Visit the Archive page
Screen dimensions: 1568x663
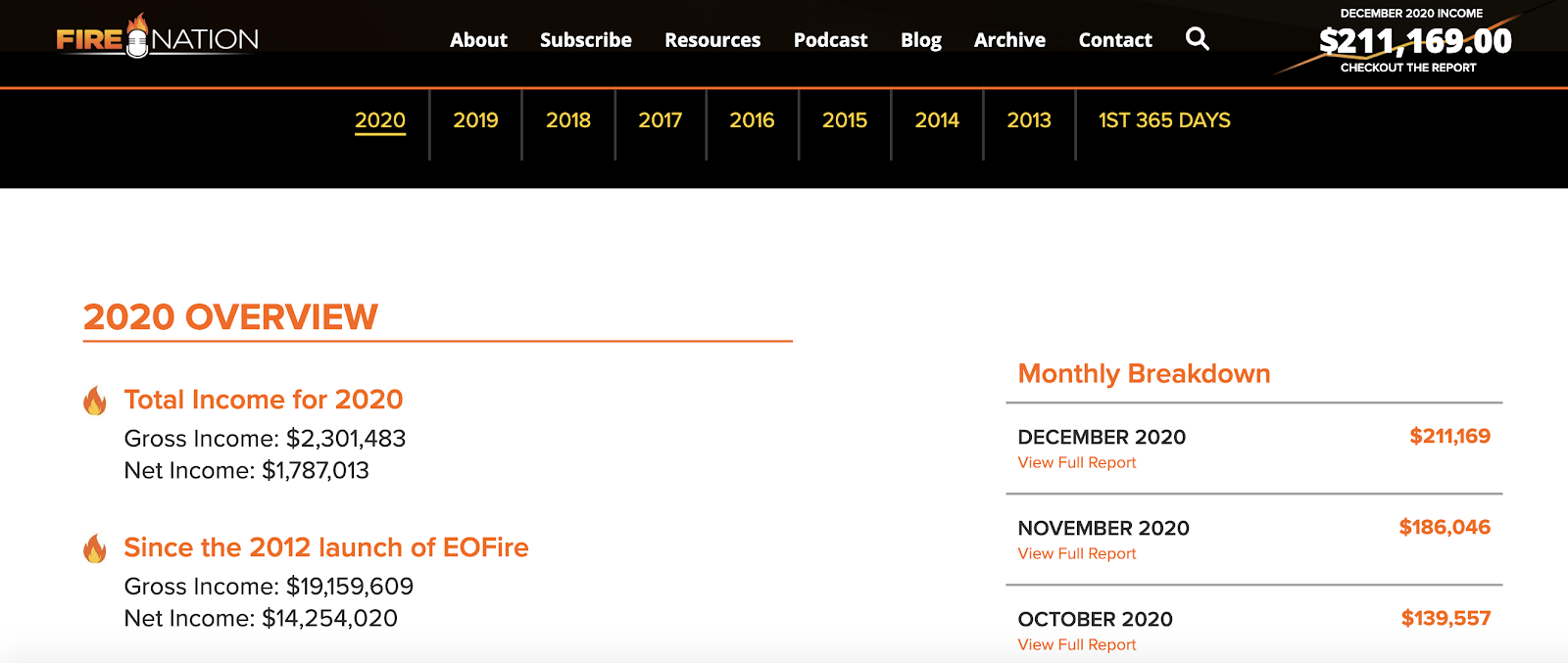point(1009,40)
